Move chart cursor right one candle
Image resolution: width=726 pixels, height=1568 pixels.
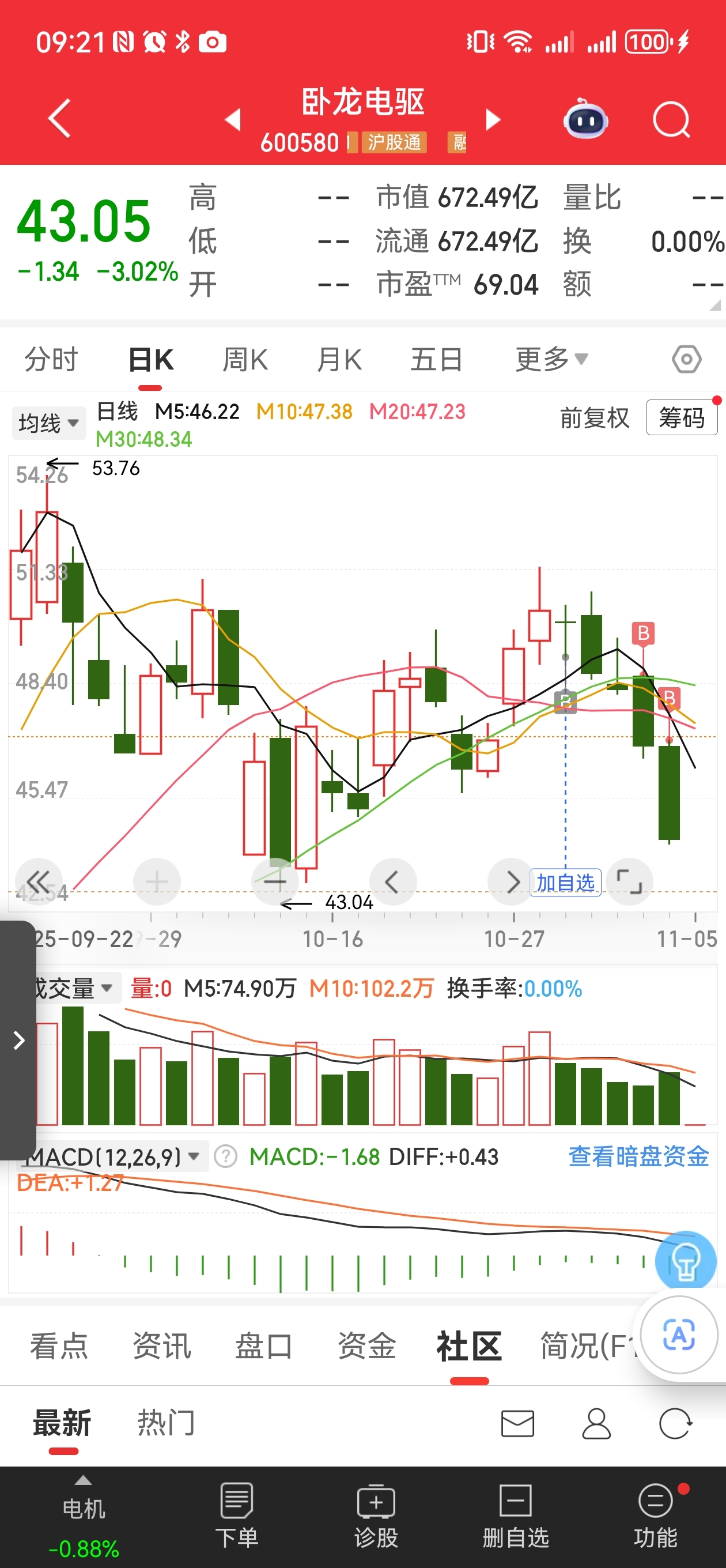[x=511, y=881]
